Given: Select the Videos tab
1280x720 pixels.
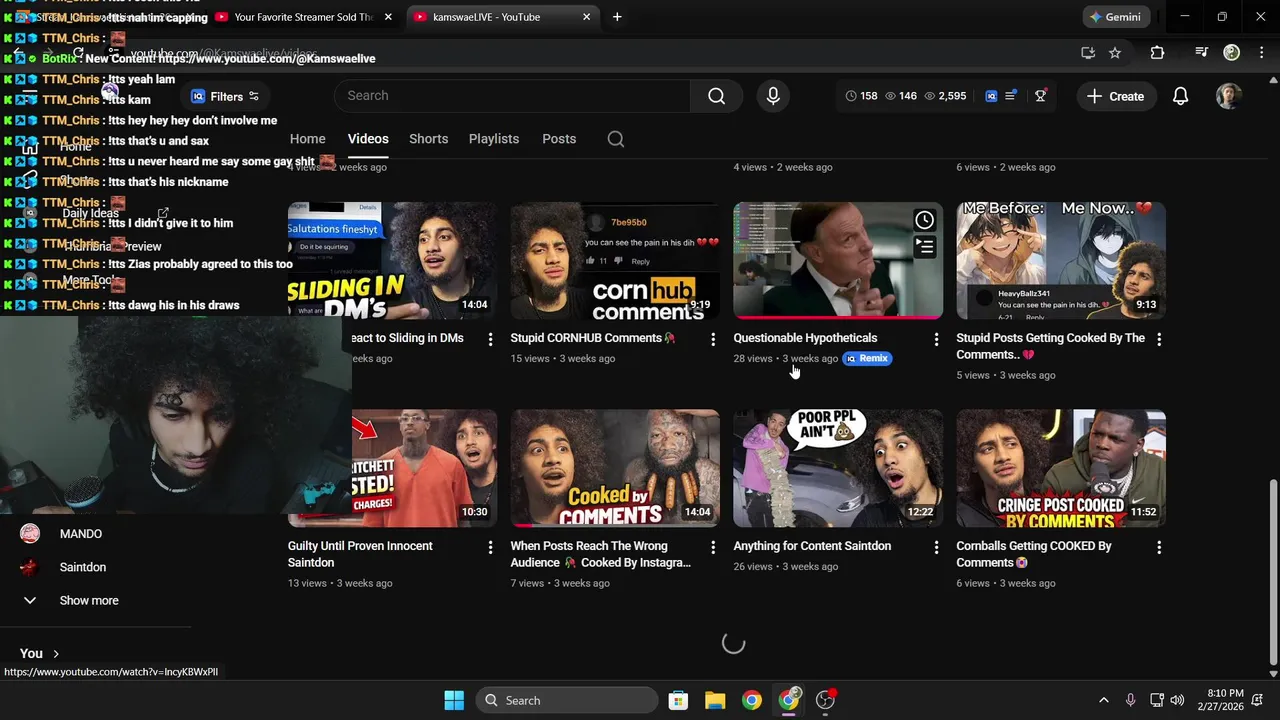Looking at the screenshot, I should click(x=368, y=139).
